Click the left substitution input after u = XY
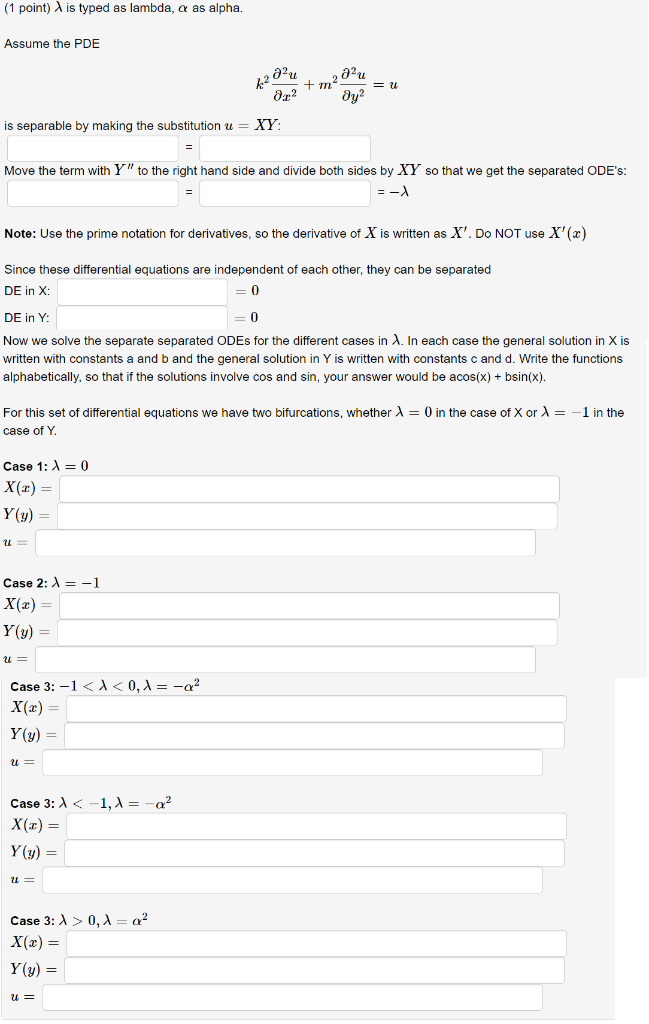The width and height of the screenshot is (649, 1024). point(92,147)
